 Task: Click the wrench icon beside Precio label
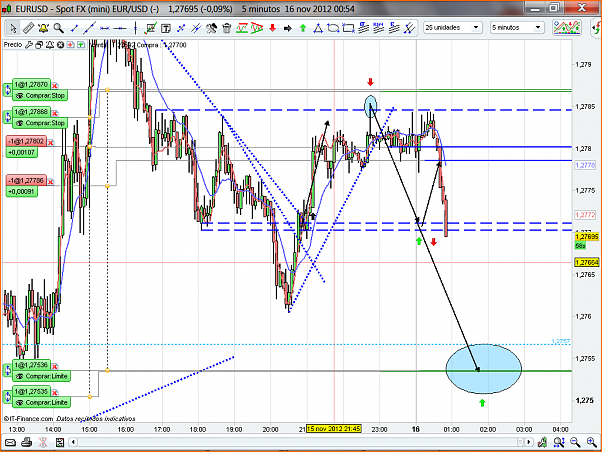pos(28,45)
